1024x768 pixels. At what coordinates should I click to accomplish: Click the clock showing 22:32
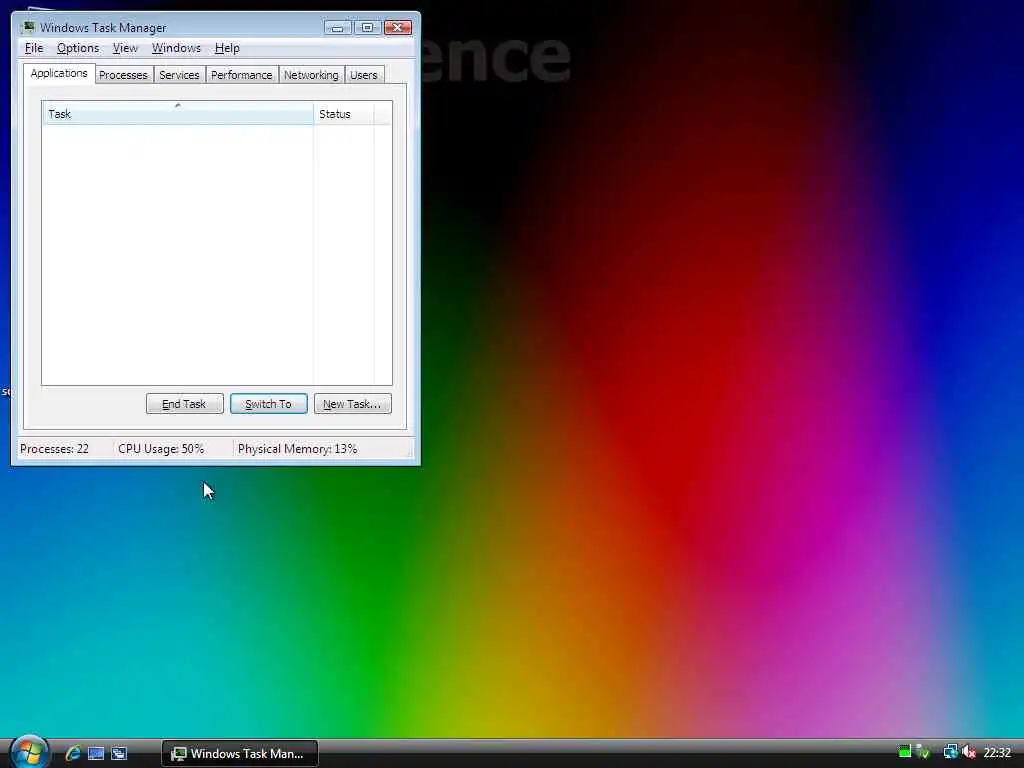[997, 752]
